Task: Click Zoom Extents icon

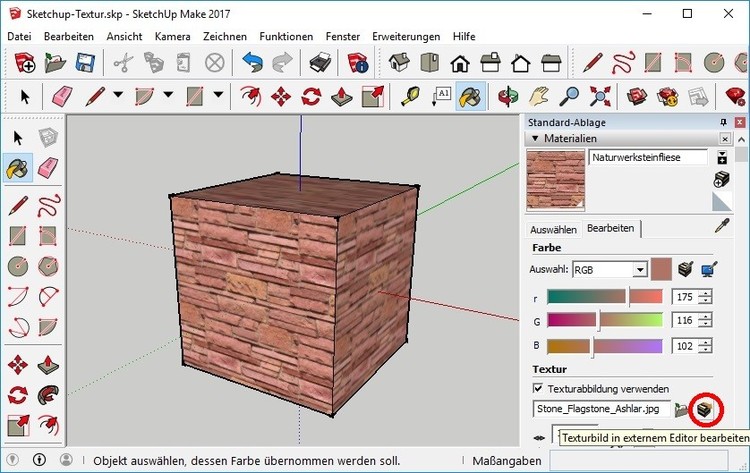Action: tap(600, 96)
